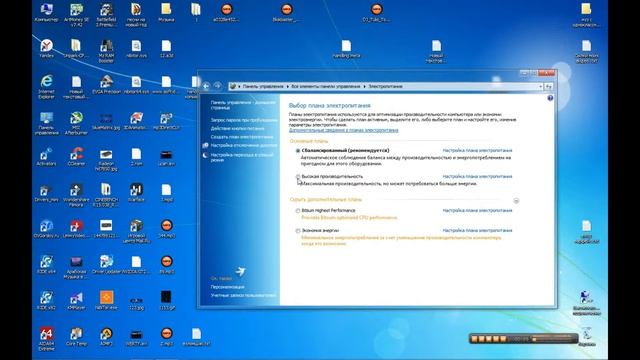Open the Driver Updater shortcut
The height and width of the screenshot is (360, 640).
pyautogui.click(x=106, y=264)
